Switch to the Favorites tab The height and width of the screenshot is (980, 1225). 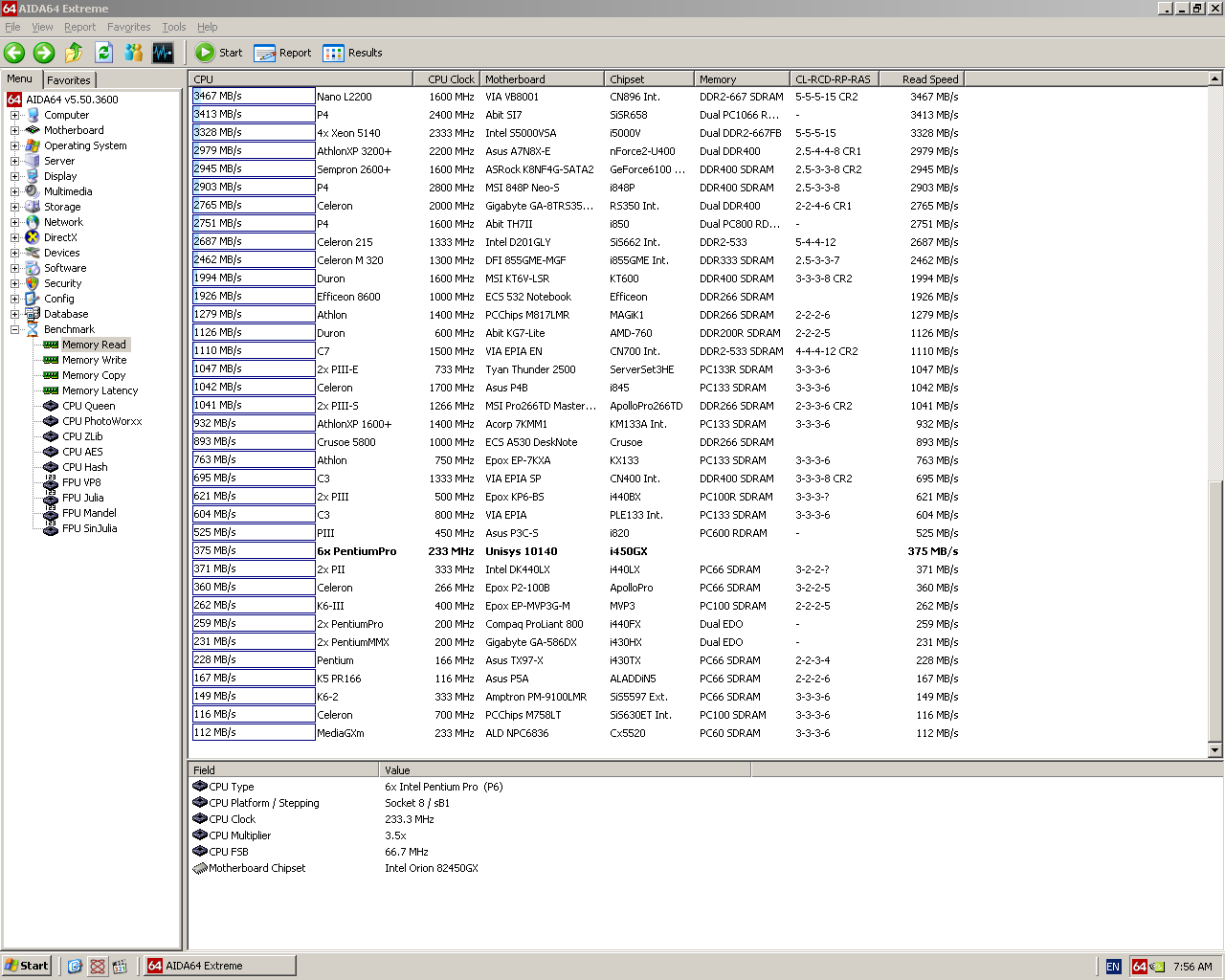tap(69, 80)
